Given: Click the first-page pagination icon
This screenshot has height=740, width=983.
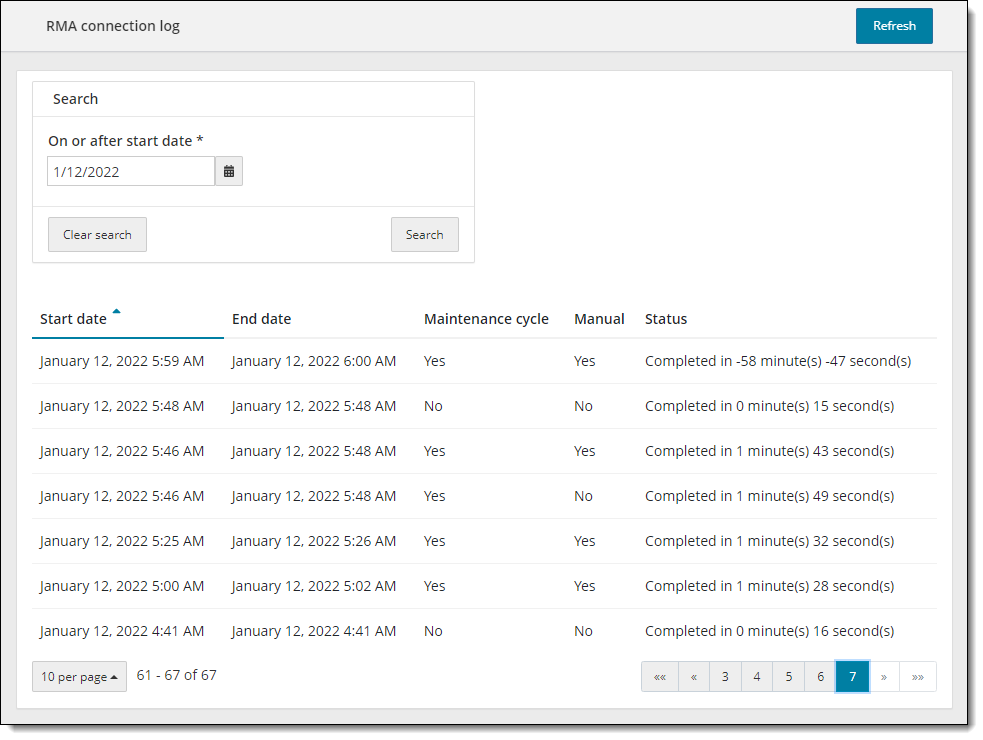Looking at the screenshot, I should coord(660,676).
